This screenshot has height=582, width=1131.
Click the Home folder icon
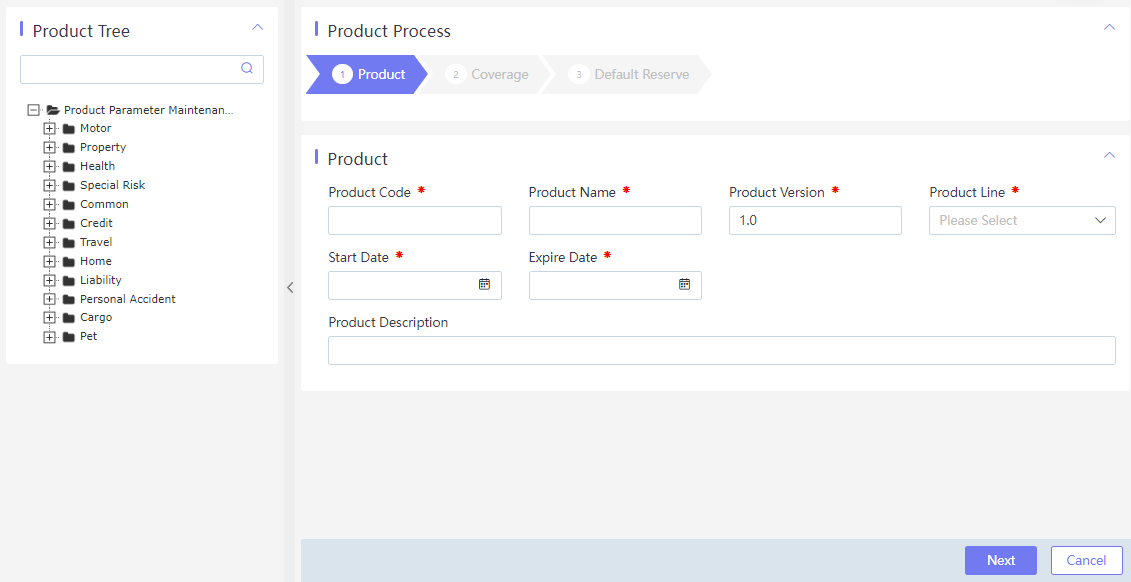pos(69,261)
